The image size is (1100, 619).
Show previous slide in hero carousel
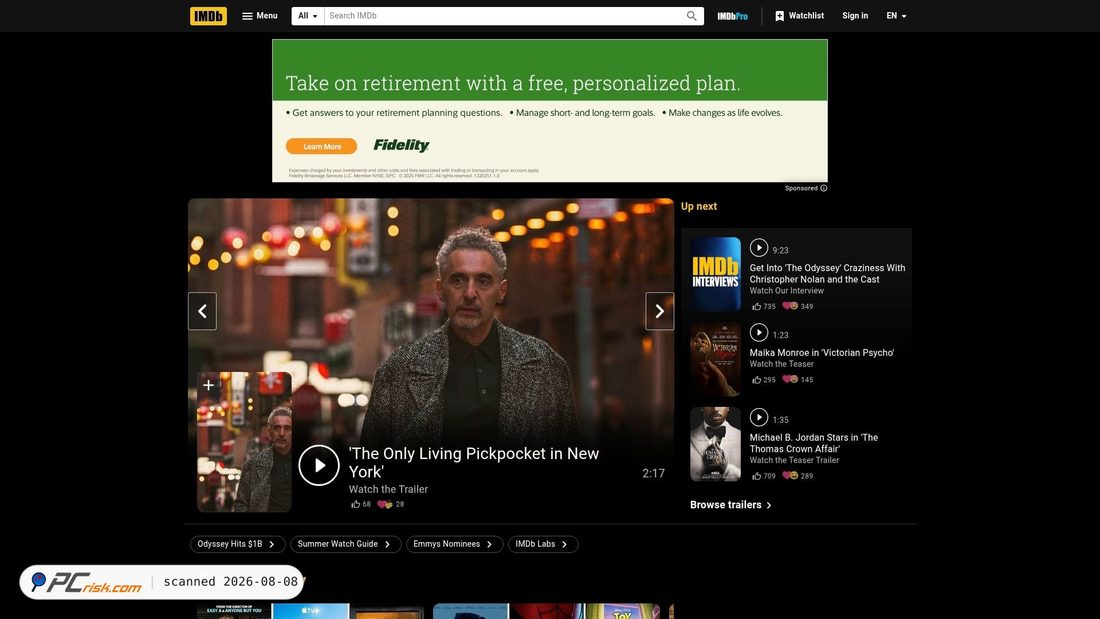(x=202, y=311)
